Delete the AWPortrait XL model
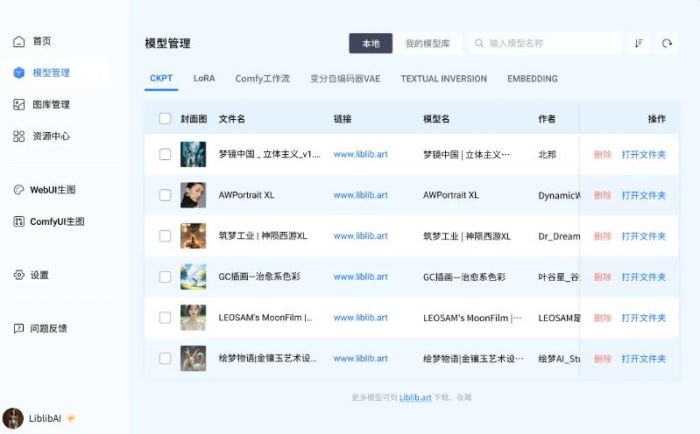This screenshot has width=700, height=434. [602, 195]
